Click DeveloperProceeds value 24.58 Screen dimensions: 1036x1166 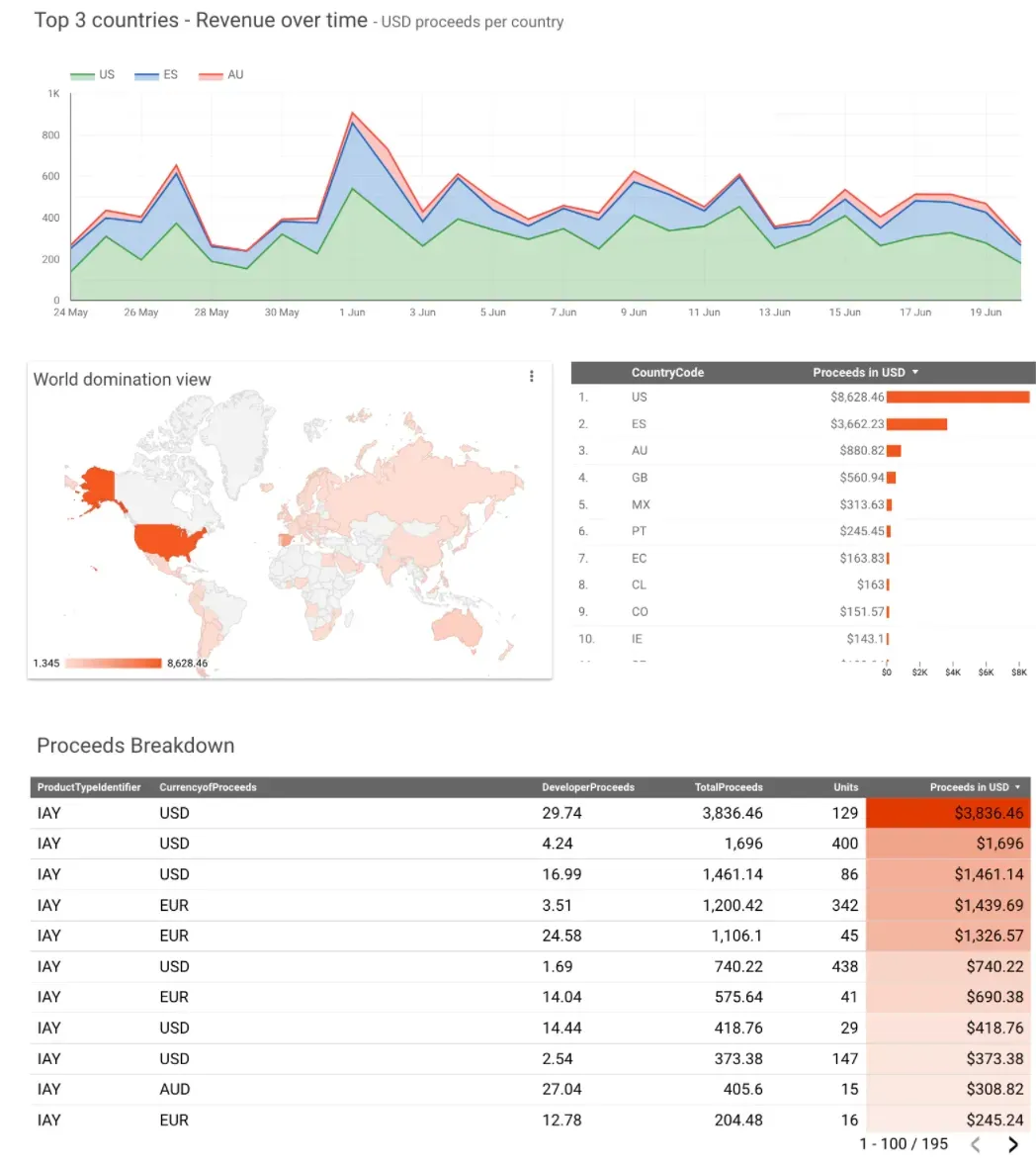pos(561,936)
